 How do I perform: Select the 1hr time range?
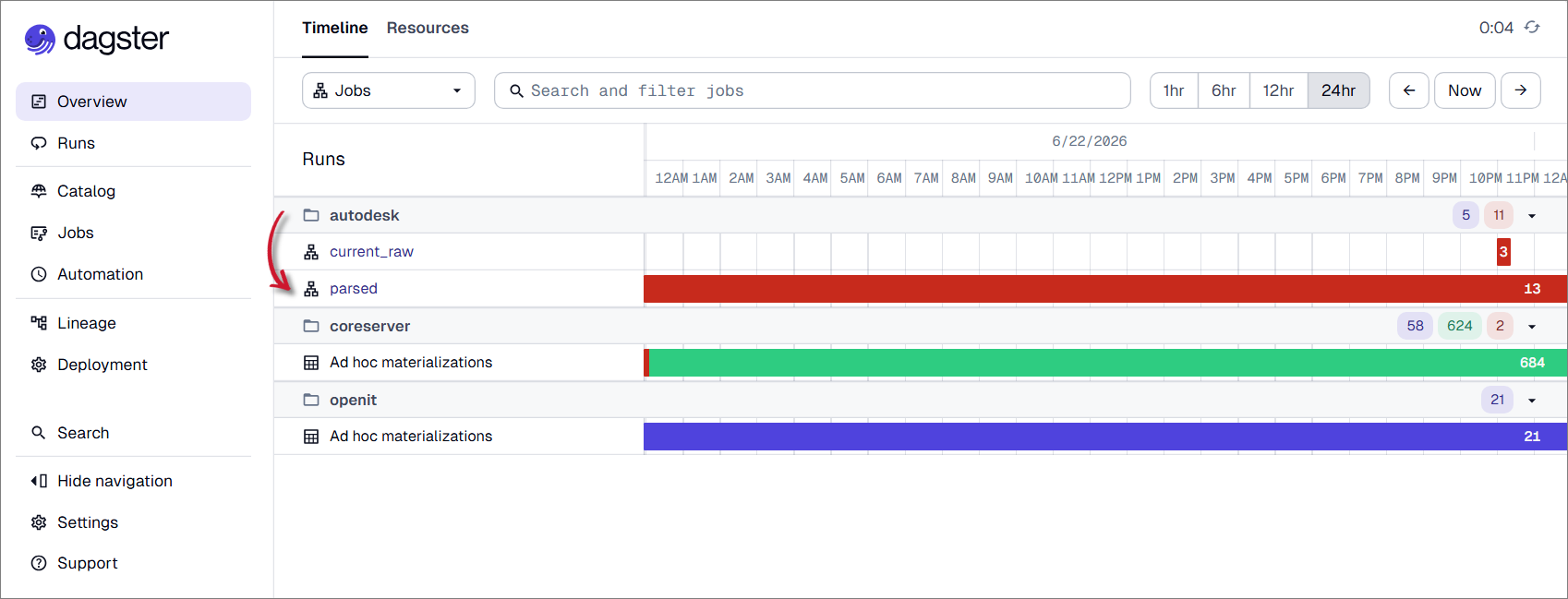tap(1174, 90)
